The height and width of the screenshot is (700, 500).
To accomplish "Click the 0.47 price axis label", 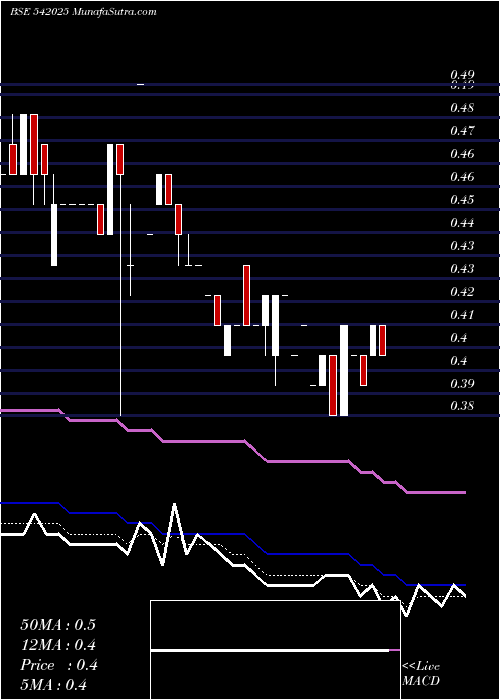I will pos(462,131).
